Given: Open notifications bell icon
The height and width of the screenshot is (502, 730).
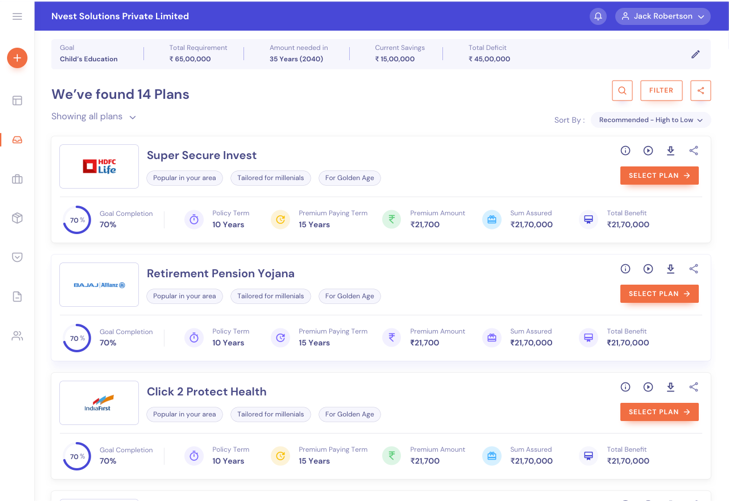Looking at the screenshot, I should pyautogui.click(x=598, y=17).
